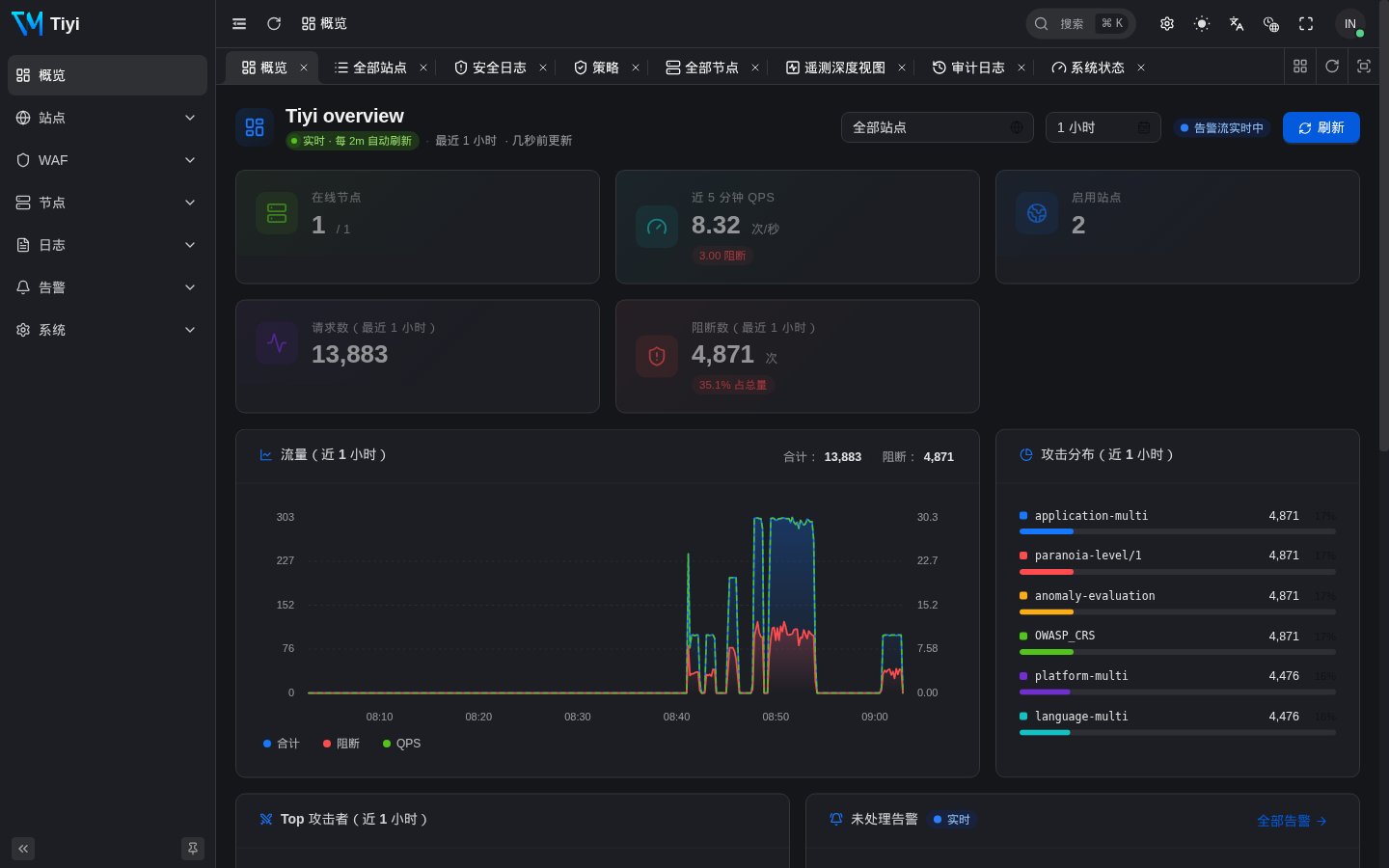The image size is (1389, 868).
Task: Toggle the sidebar menu hamburger icon
Action: pos(239,23)
